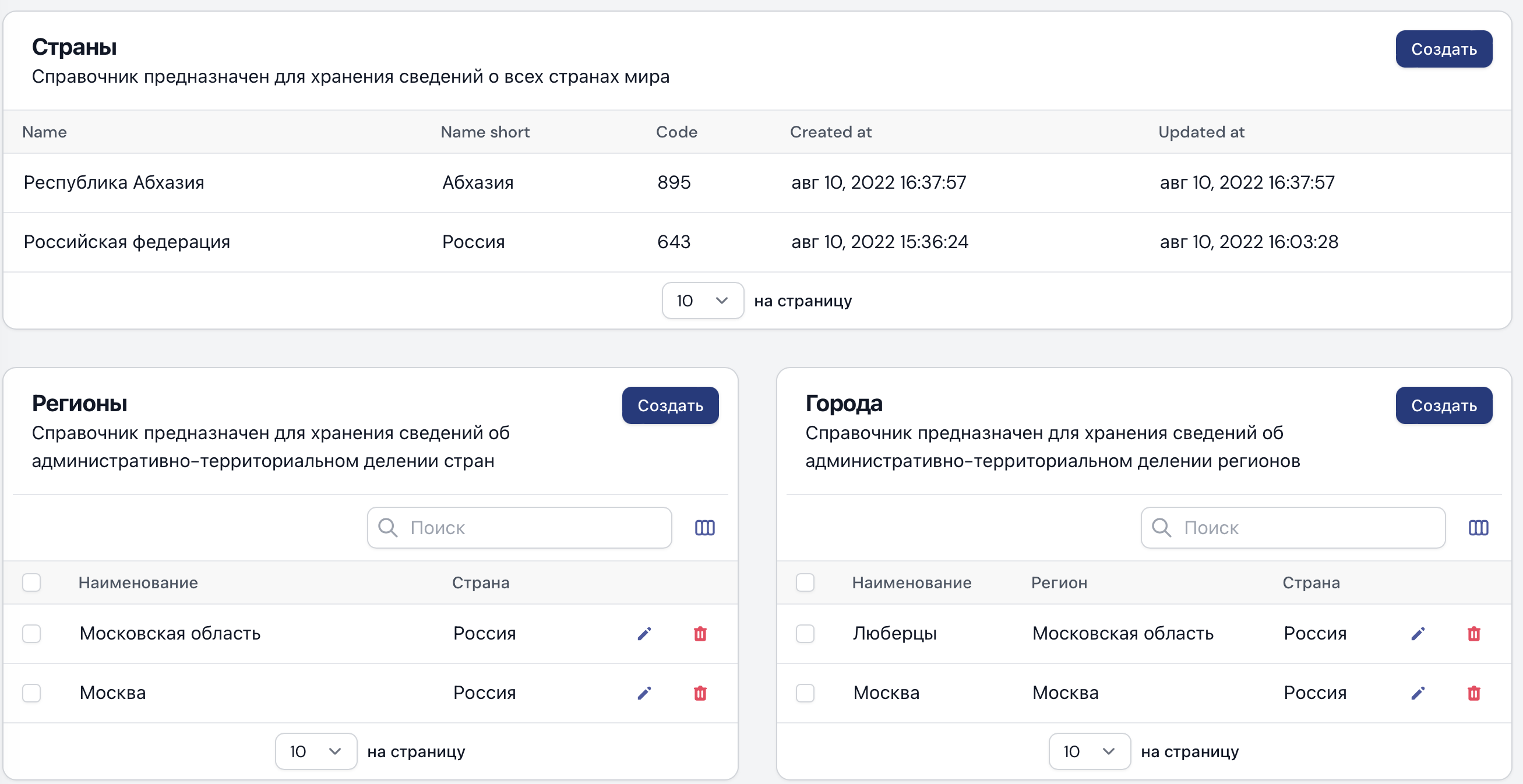Click the Республика Абхазия row
This screenshot has width=1523, height=784.
(114, 183)
